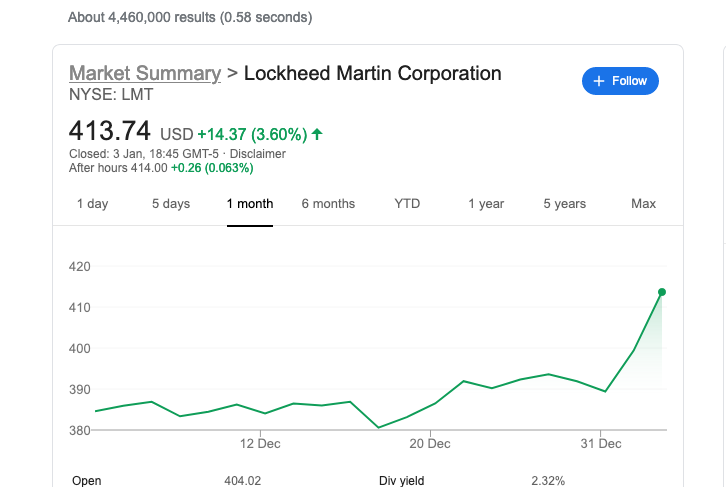Screen dimensions: 726x487
Task: Click the 20 Dec axis label
Action: tap(430, 443)
